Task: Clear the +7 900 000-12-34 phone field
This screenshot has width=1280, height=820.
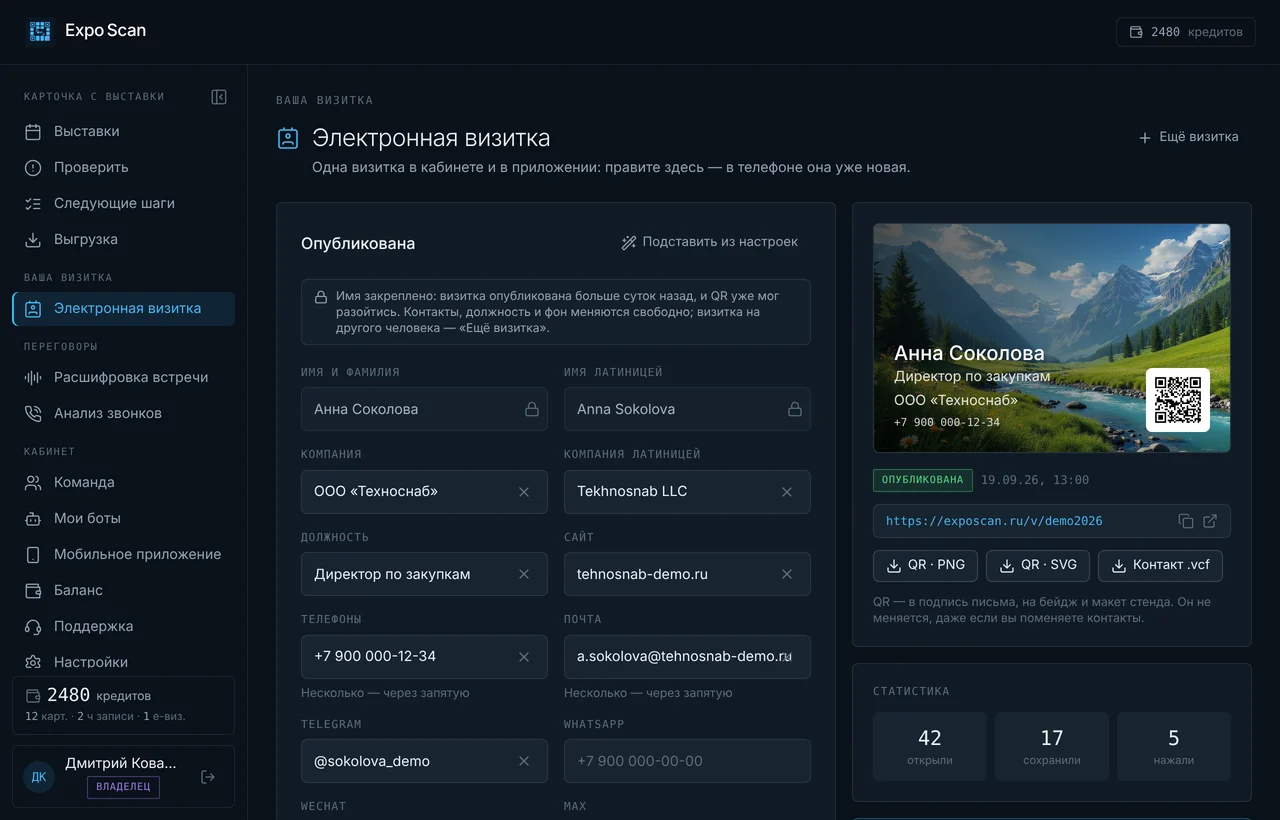Action: coord(524,657)
